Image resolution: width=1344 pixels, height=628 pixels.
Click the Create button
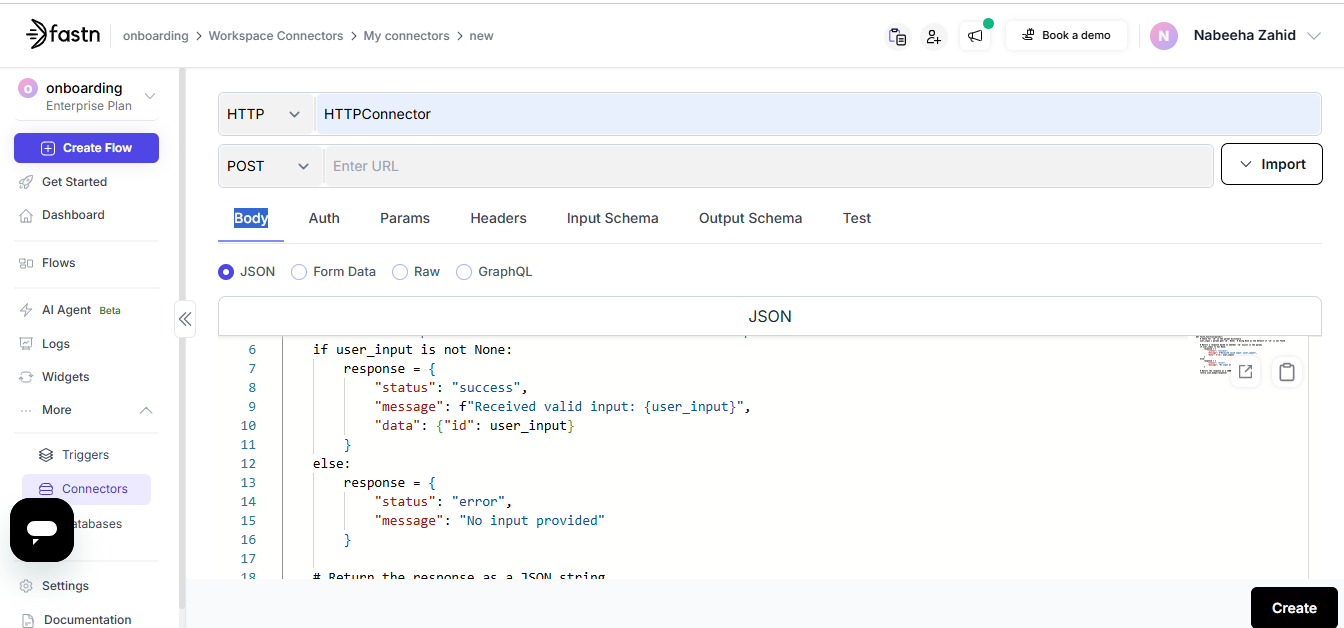point(1294,607)
